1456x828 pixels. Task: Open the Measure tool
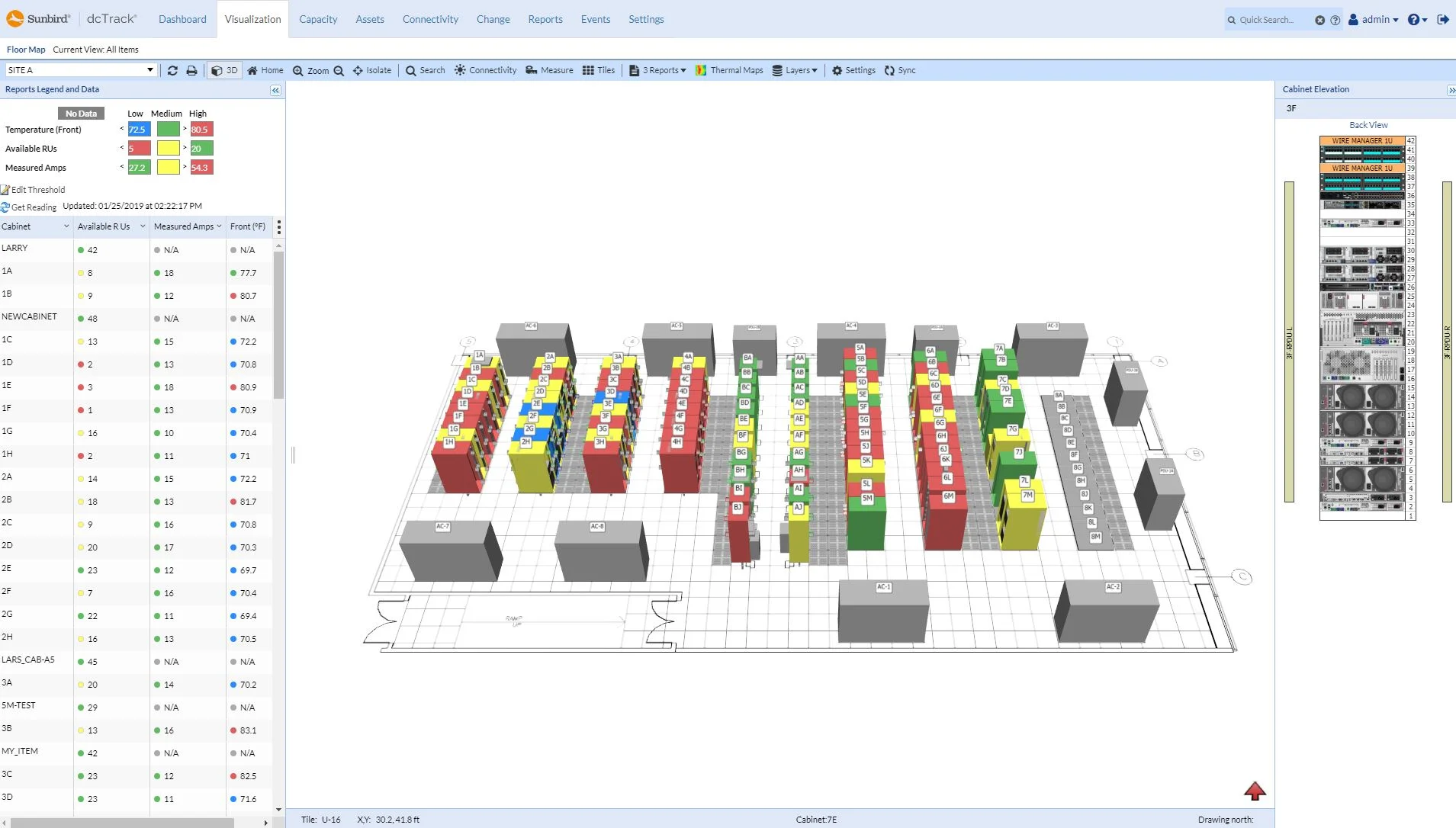[549, 70]
